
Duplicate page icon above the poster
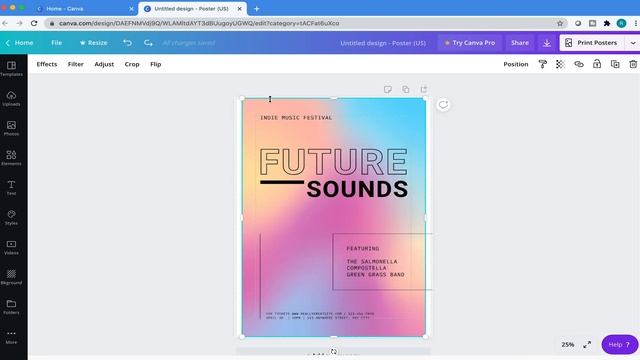pos(406,89)
